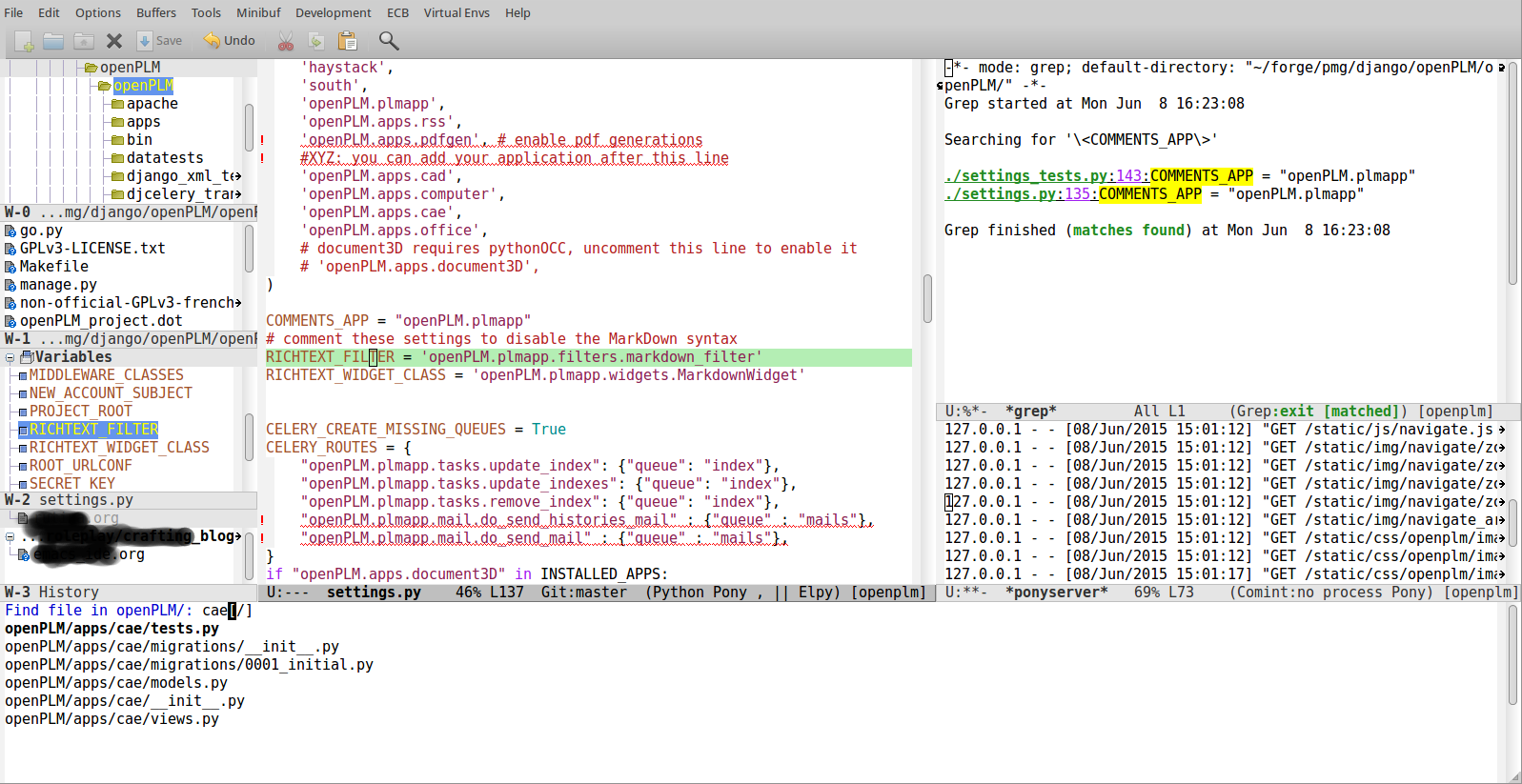1522x784 pixels.
Task: Click the W-3 History window header
Action: (130, 593)
